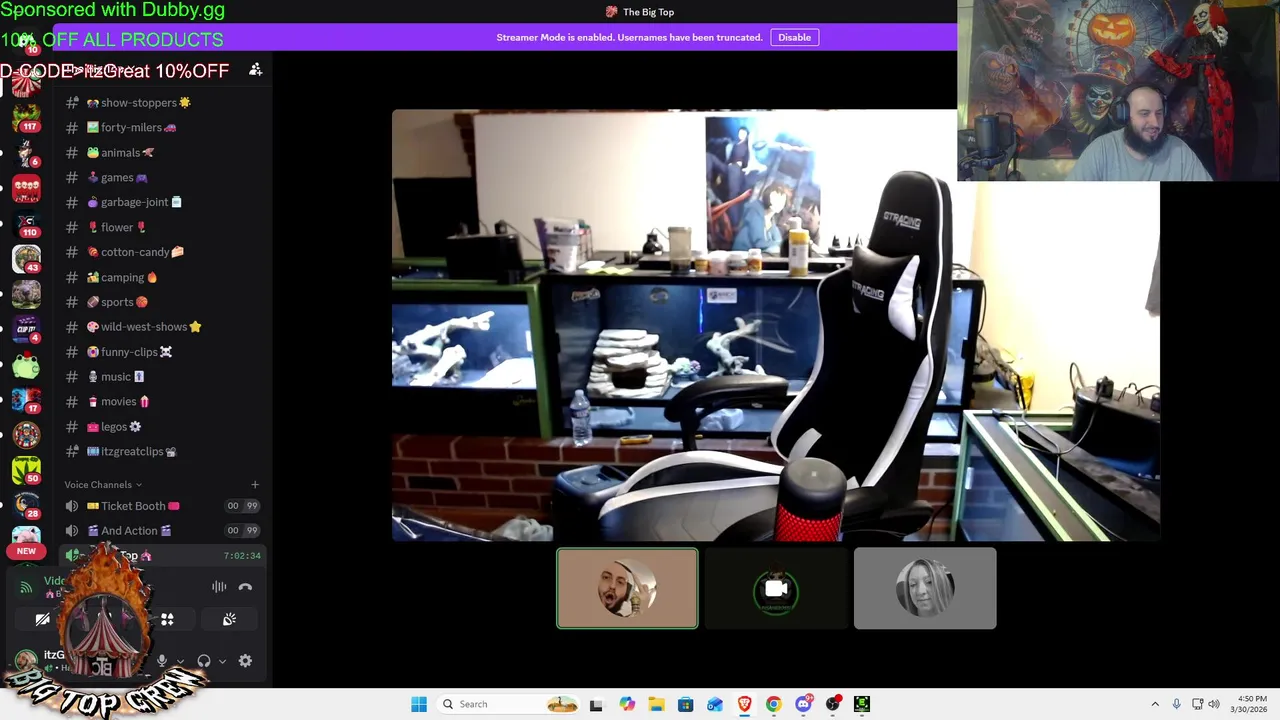The width and height of the screenshot is (1280, 720).
Task: Open the server icon with the 117 badge
Action: (27, 117)
